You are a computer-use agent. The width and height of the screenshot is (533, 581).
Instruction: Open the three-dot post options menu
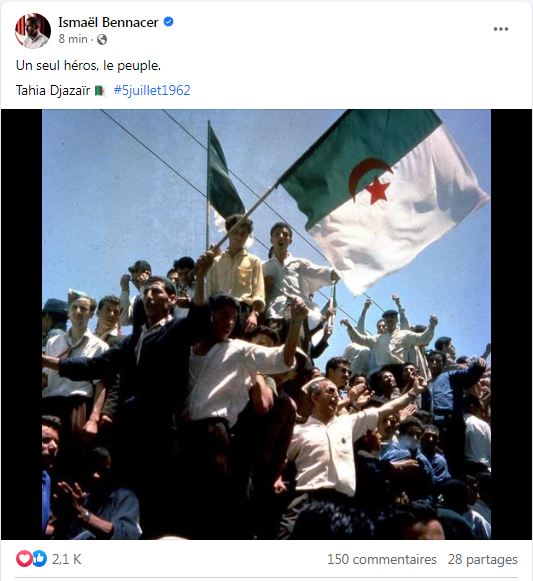500,29
